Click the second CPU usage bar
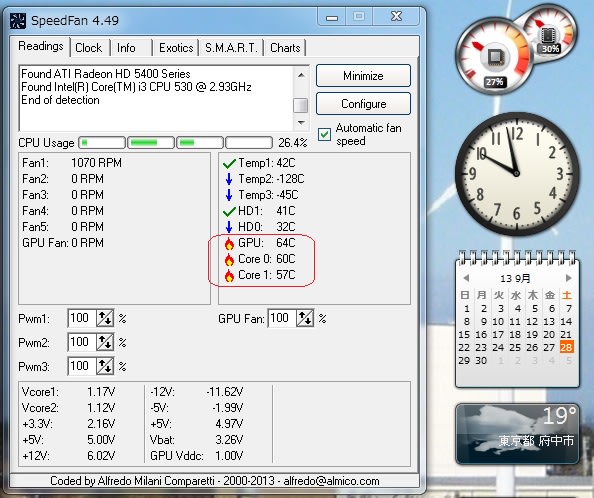This screenshot has height=498, width=594. [151, 143]
